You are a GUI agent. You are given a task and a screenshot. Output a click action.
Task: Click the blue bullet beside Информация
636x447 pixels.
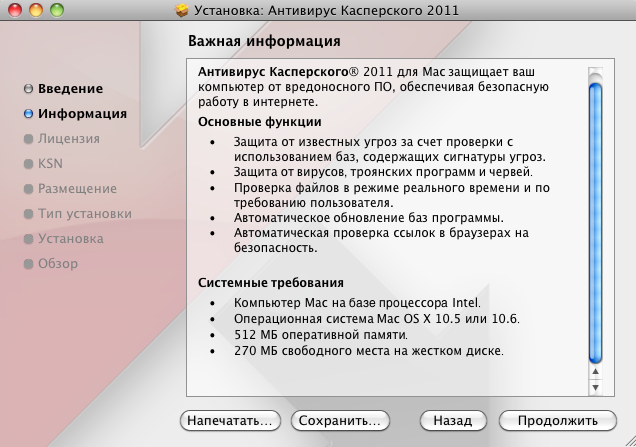pyautogui.click(x=28, y=114)
